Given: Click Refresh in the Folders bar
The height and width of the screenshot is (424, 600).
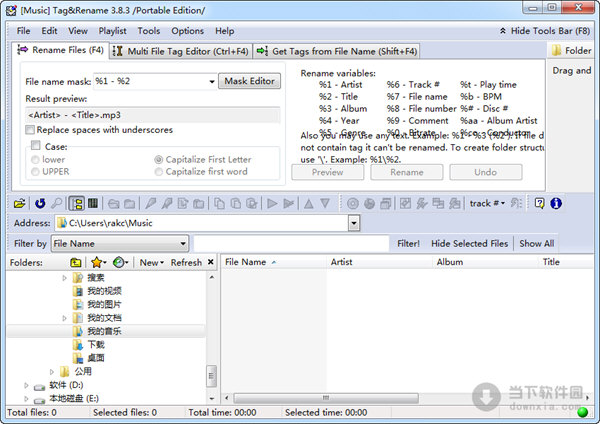Looking at the screenshot, I should click(x=186, y=263).
